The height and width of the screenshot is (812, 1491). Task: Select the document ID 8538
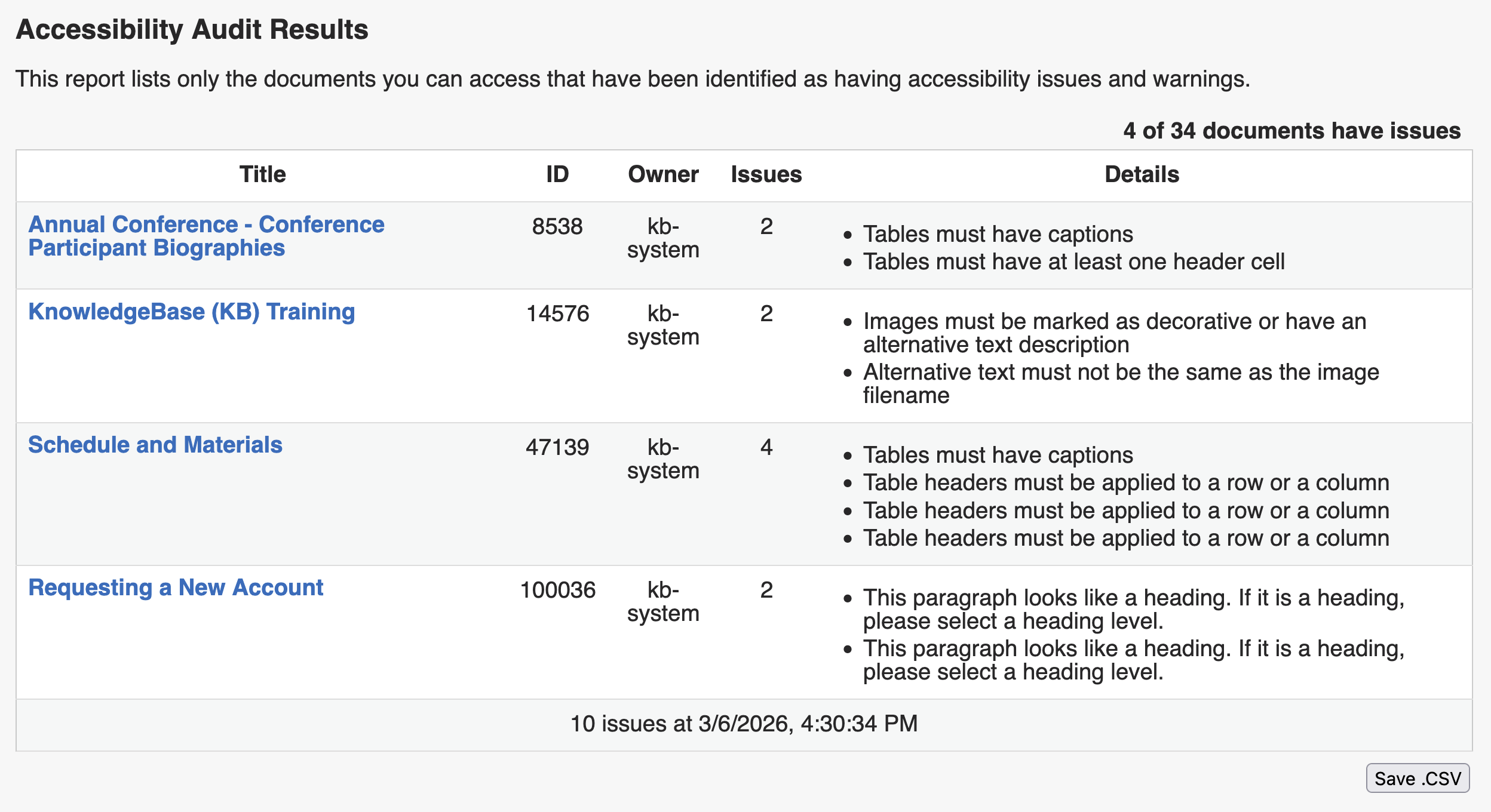tap(557, 227)
